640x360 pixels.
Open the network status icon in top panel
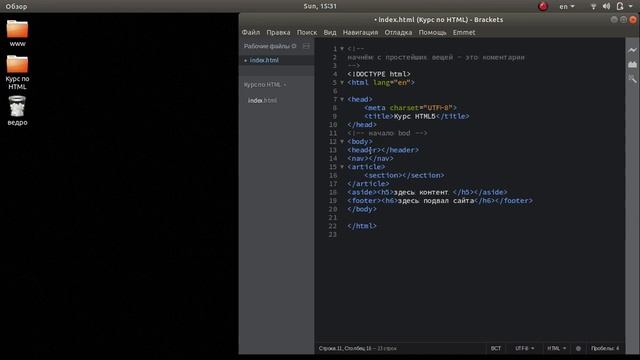click(x=593, y=6)
